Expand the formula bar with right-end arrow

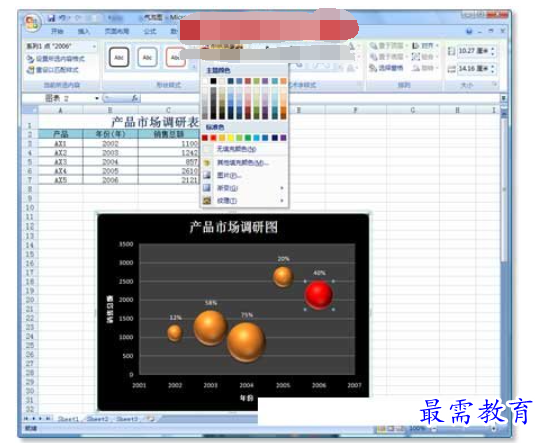tap(503, 99)
